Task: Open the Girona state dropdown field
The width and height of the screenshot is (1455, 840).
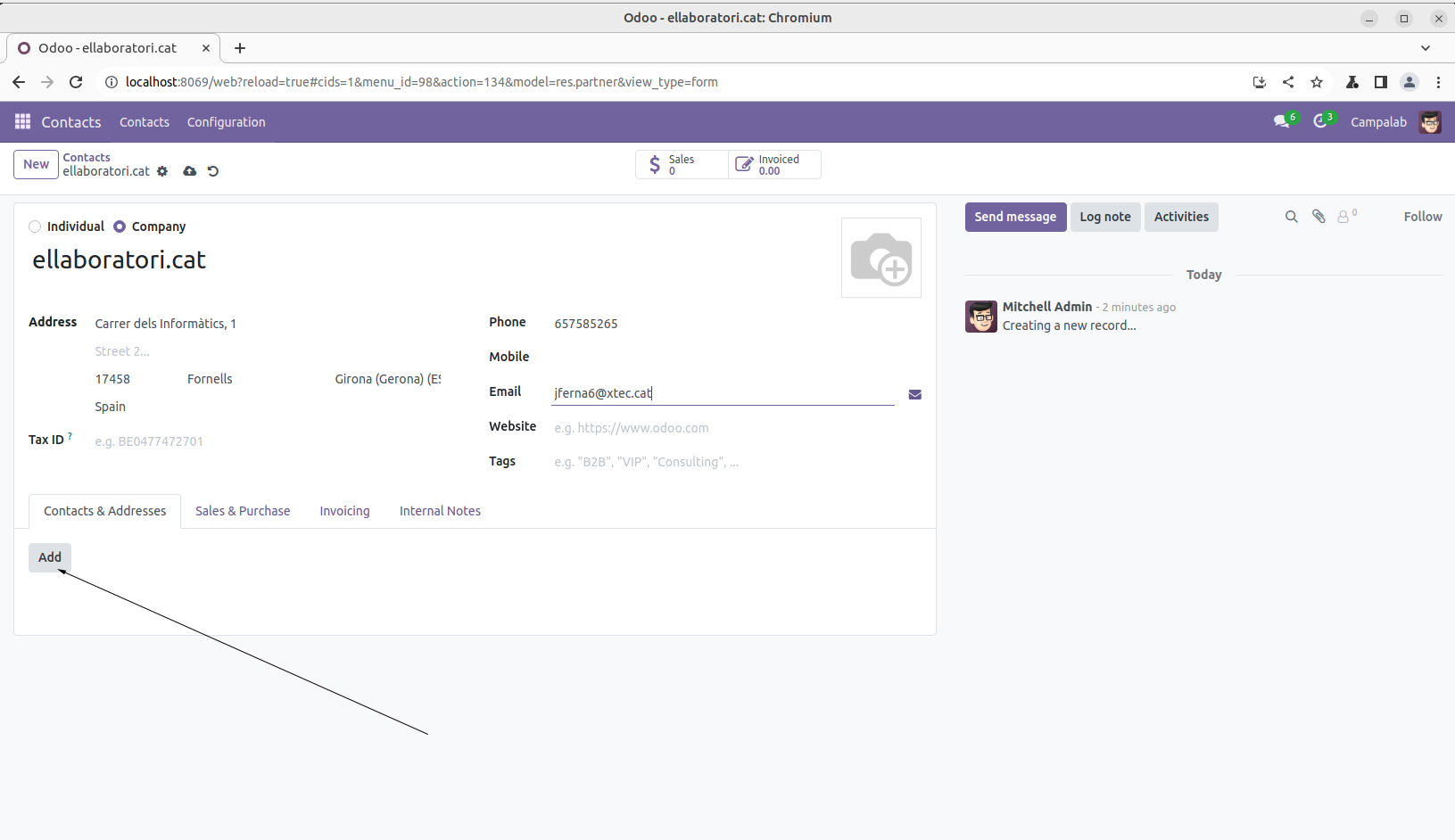Action: click(387, 379)
